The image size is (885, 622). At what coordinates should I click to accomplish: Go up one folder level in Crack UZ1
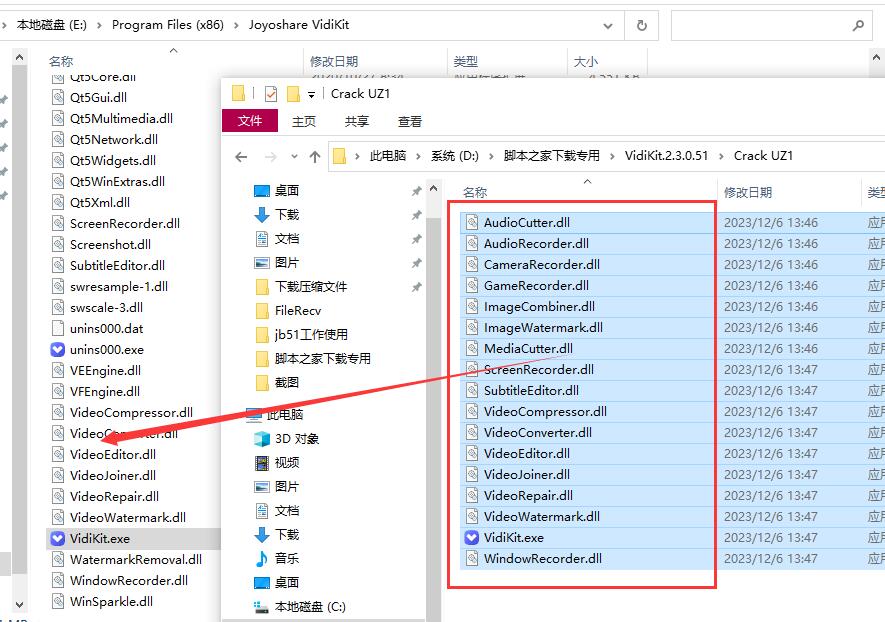[315, 157]
